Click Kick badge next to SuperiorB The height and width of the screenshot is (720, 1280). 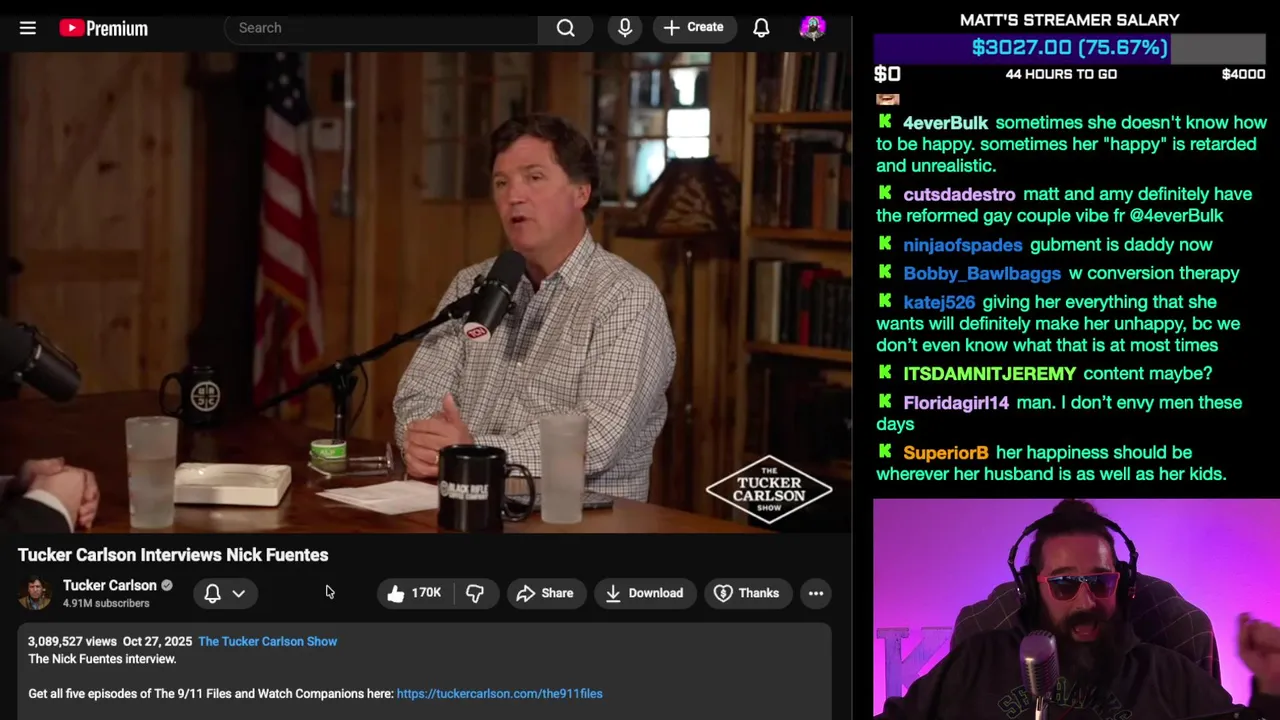pyautogui.click(x=885, y=452)
